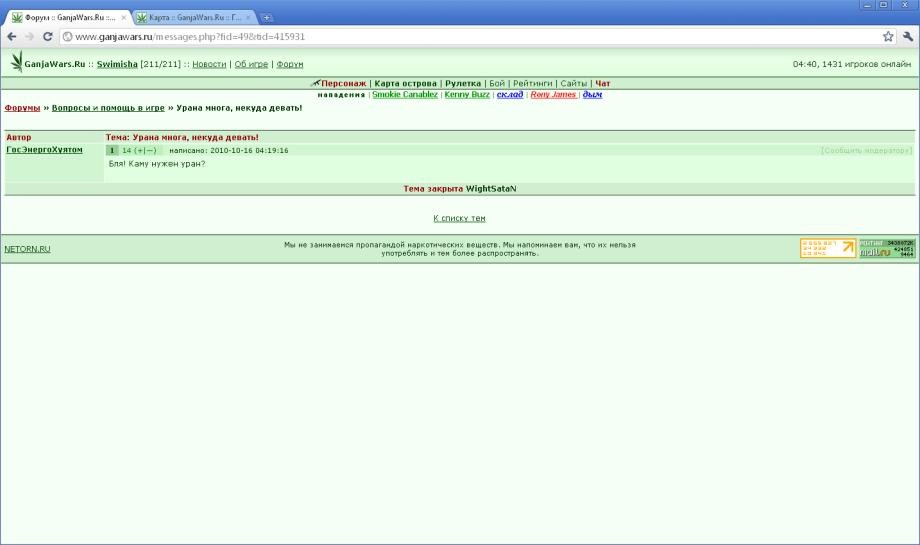Open the Сайты navigation item

point(574,83)
